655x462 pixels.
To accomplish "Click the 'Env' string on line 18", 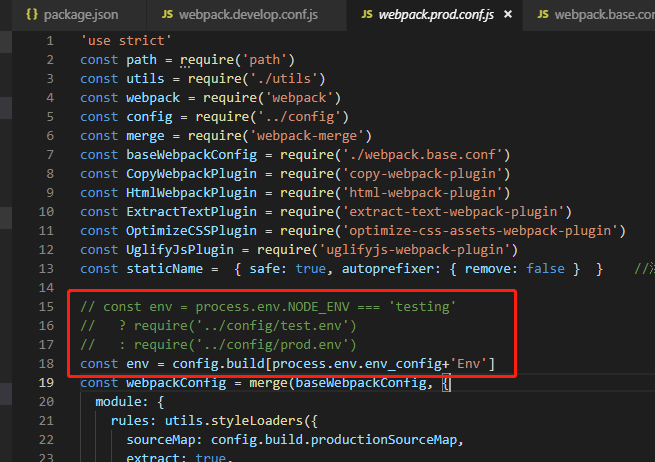I will (469, 364).
